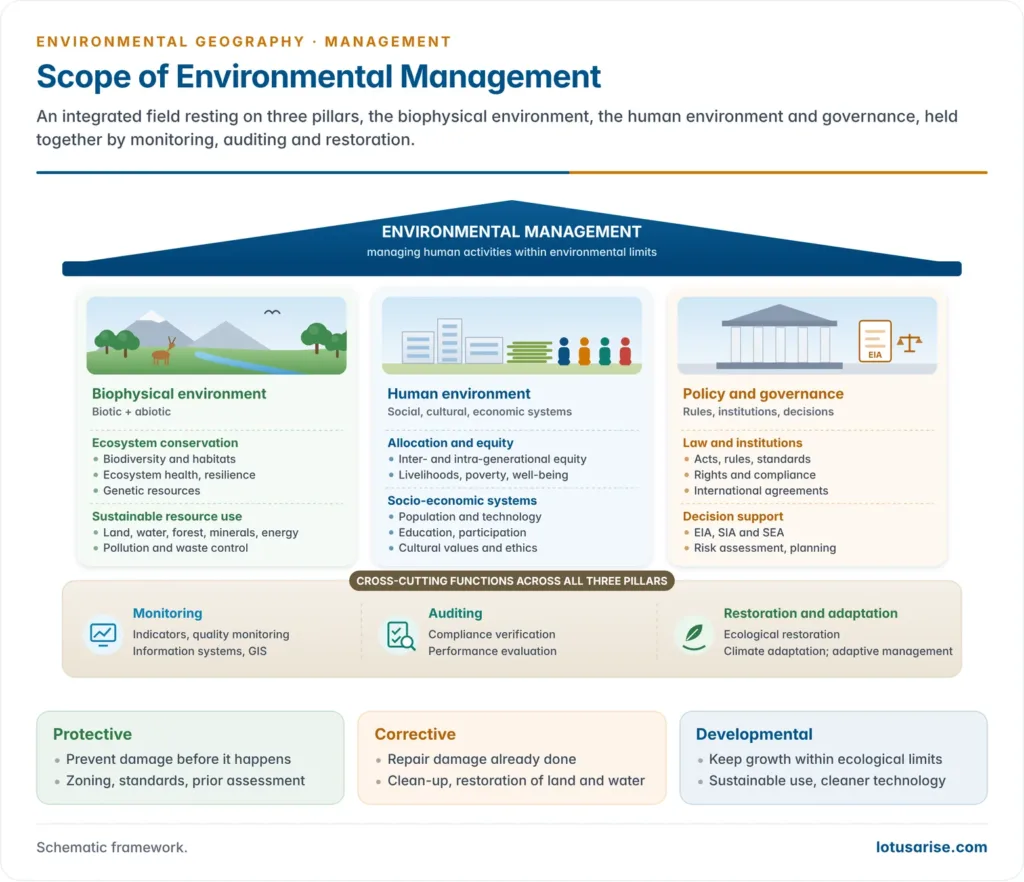Click 'Ecosystem health, resilience' bullet
The width and height of the screenshot is (1024, 882).
tap(179, 475)
